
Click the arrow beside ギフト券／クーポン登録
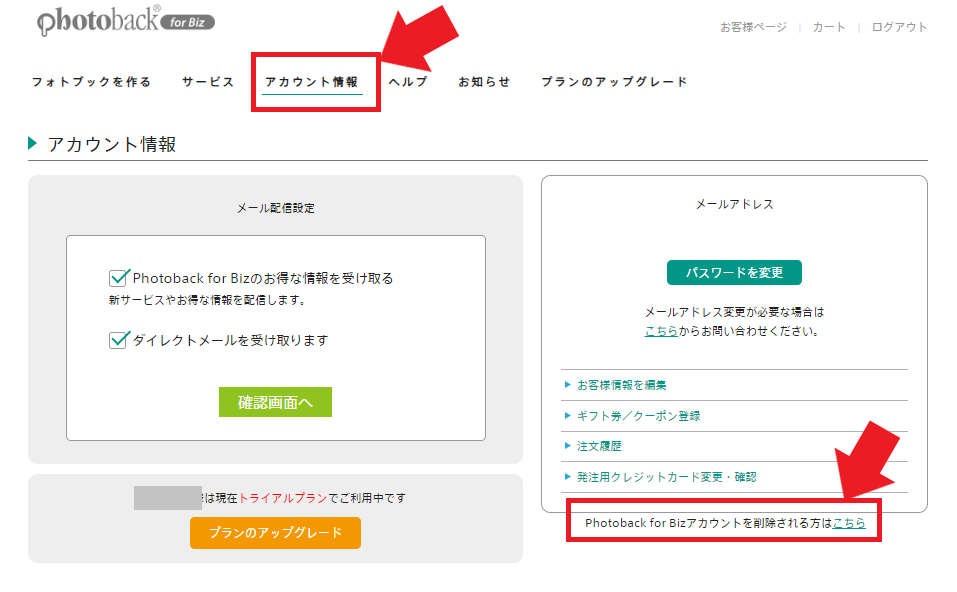(568, 415)
